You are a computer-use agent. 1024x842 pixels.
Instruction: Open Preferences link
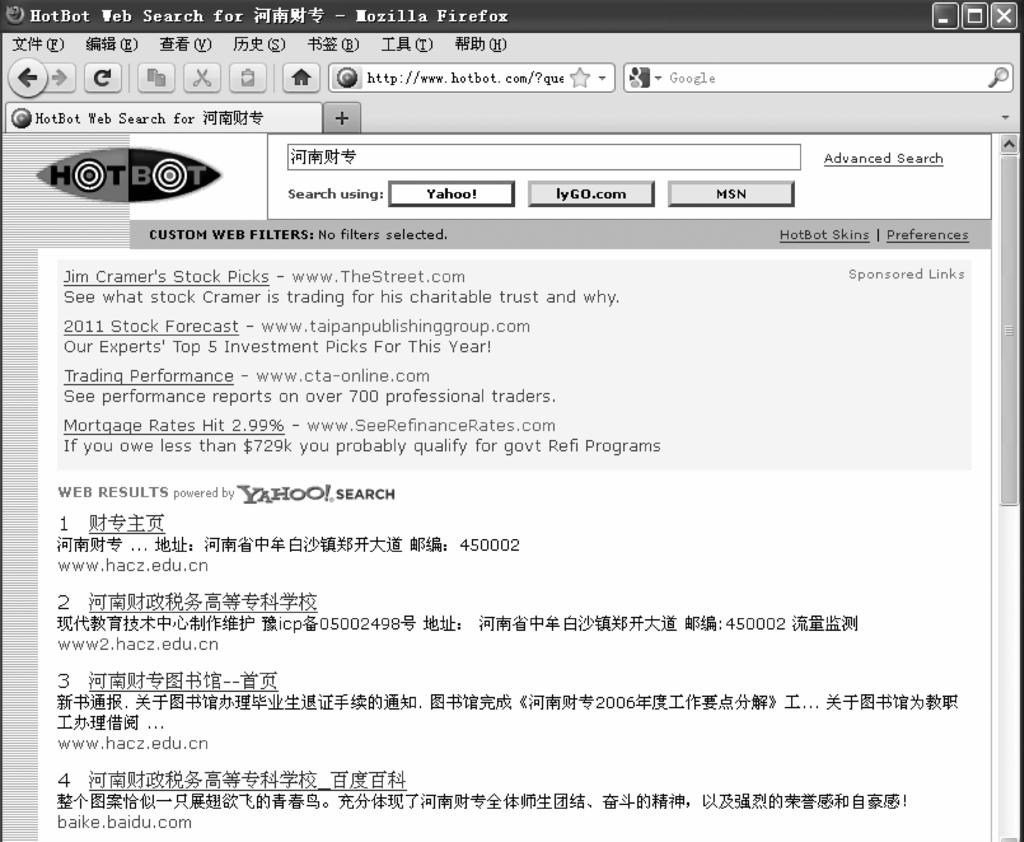(x=927, y=235)
